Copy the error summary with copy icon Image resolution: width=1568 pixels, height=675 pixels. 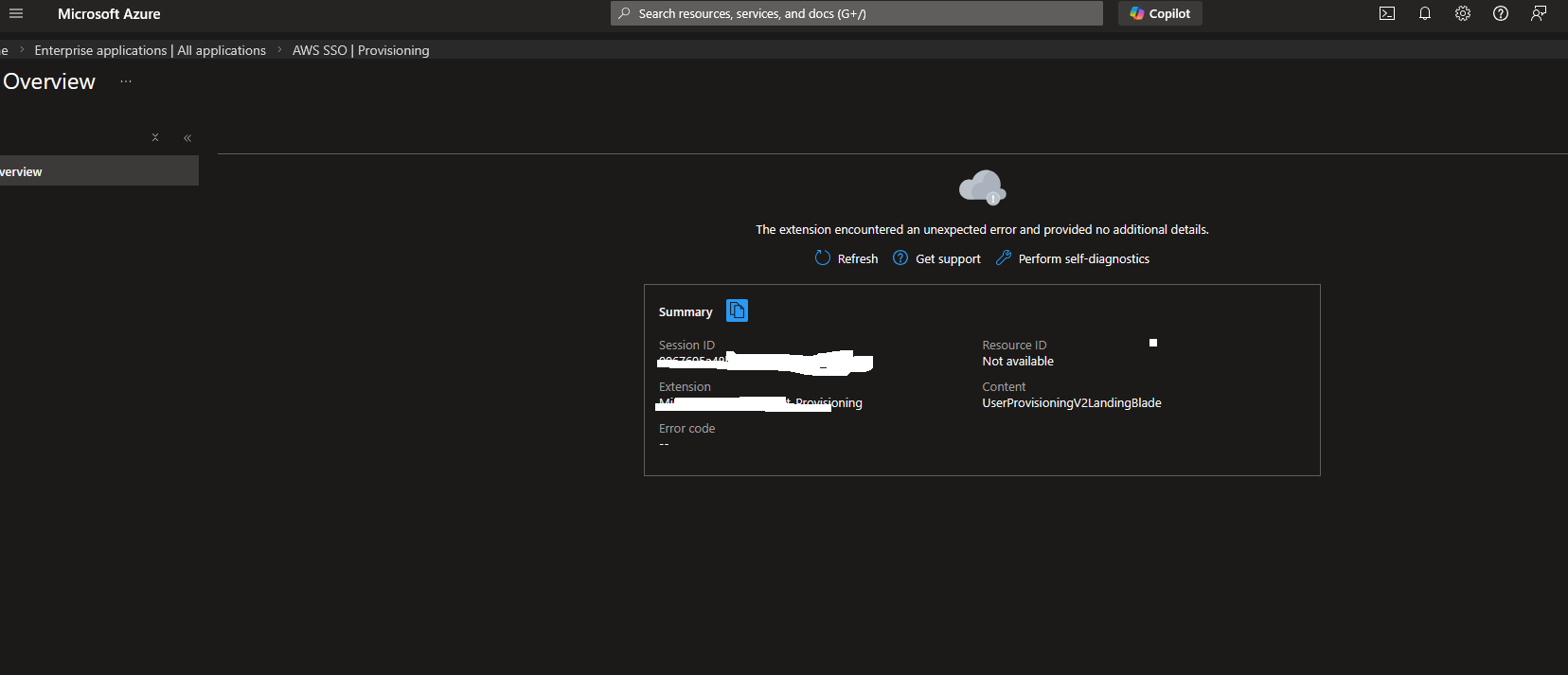point(737,311)
